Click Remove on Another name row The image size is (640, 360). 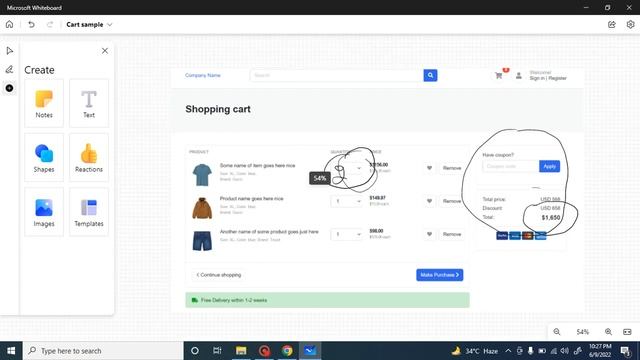[x=452, y=234]
